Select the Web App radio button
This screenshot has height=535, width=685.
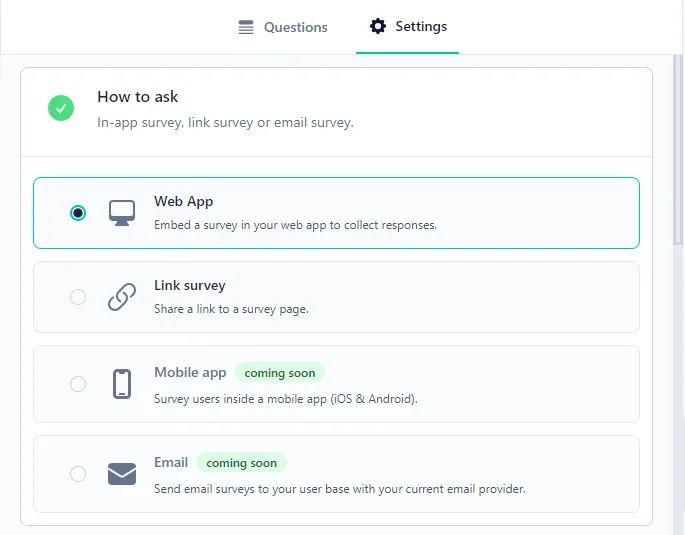point(78,213)
